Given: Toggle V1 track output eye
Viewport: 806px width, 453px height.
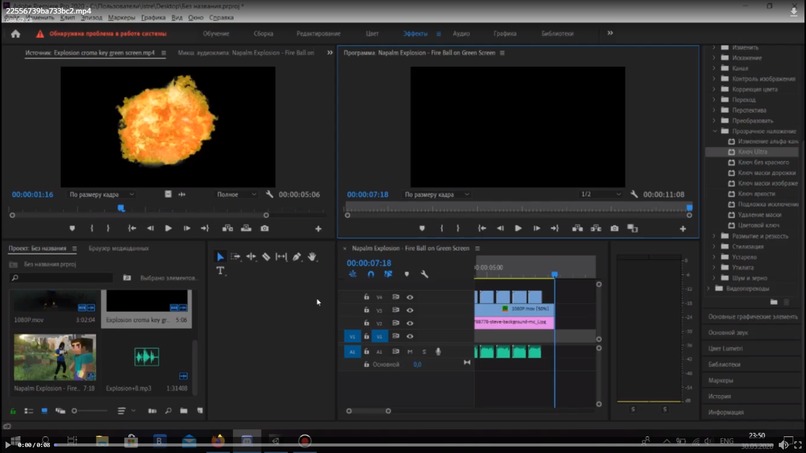Looking at the screenshot, I should pyautogui.click(x=410, y=336).
